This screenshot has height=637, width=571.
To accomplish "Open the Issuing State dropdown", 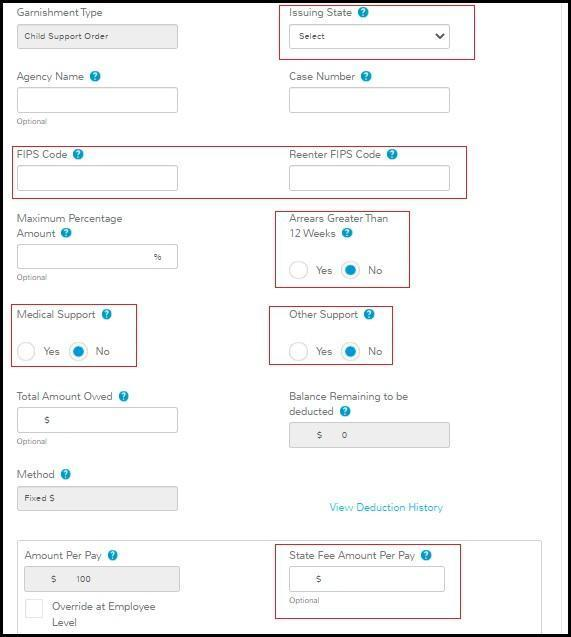I will pos(369,36).
